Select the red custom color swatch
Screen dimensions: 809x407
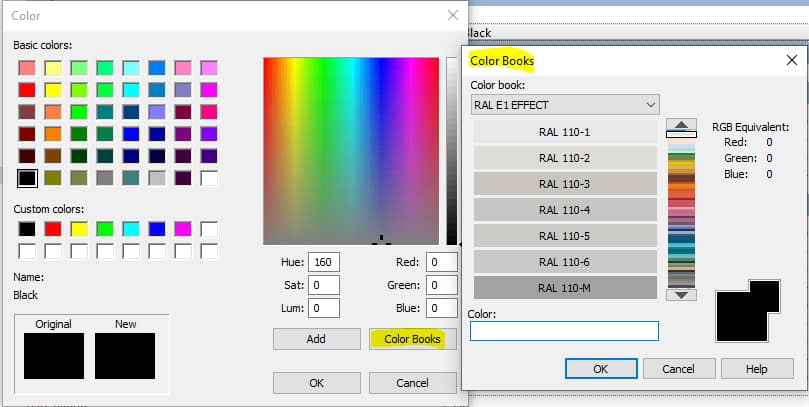point(53,229)
